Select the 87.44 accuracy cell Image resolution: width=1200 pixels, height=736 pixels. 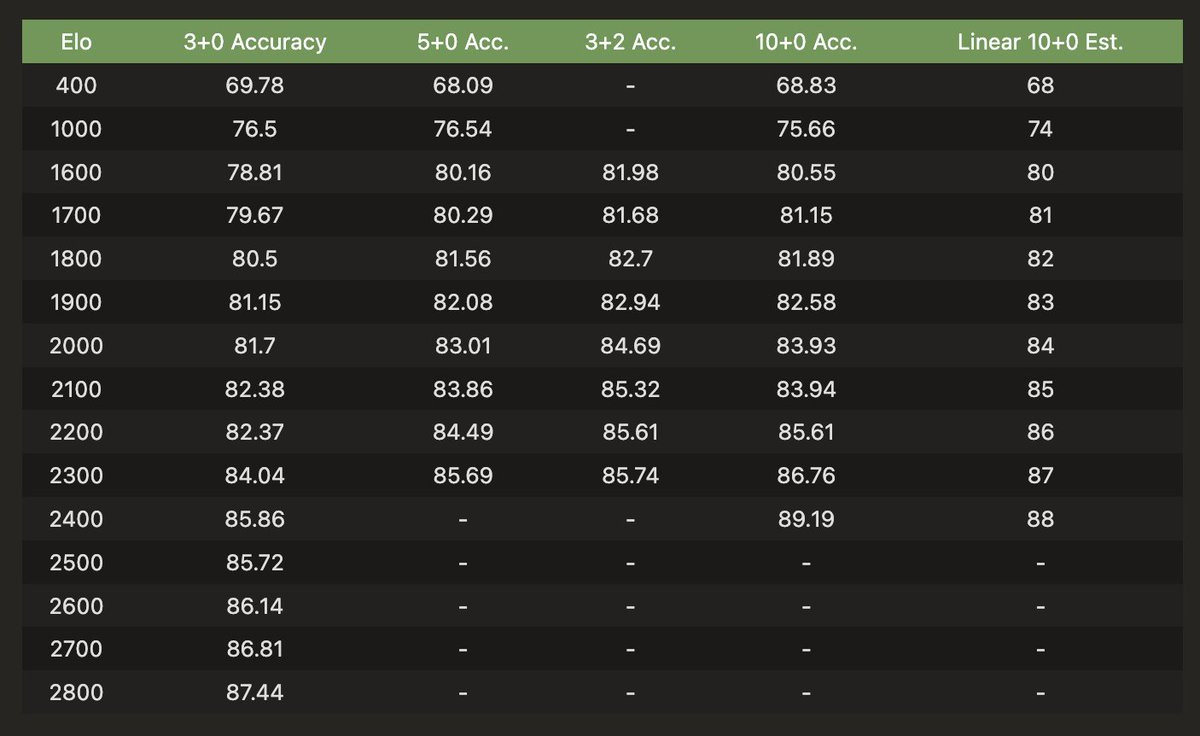tap(255, 692)
